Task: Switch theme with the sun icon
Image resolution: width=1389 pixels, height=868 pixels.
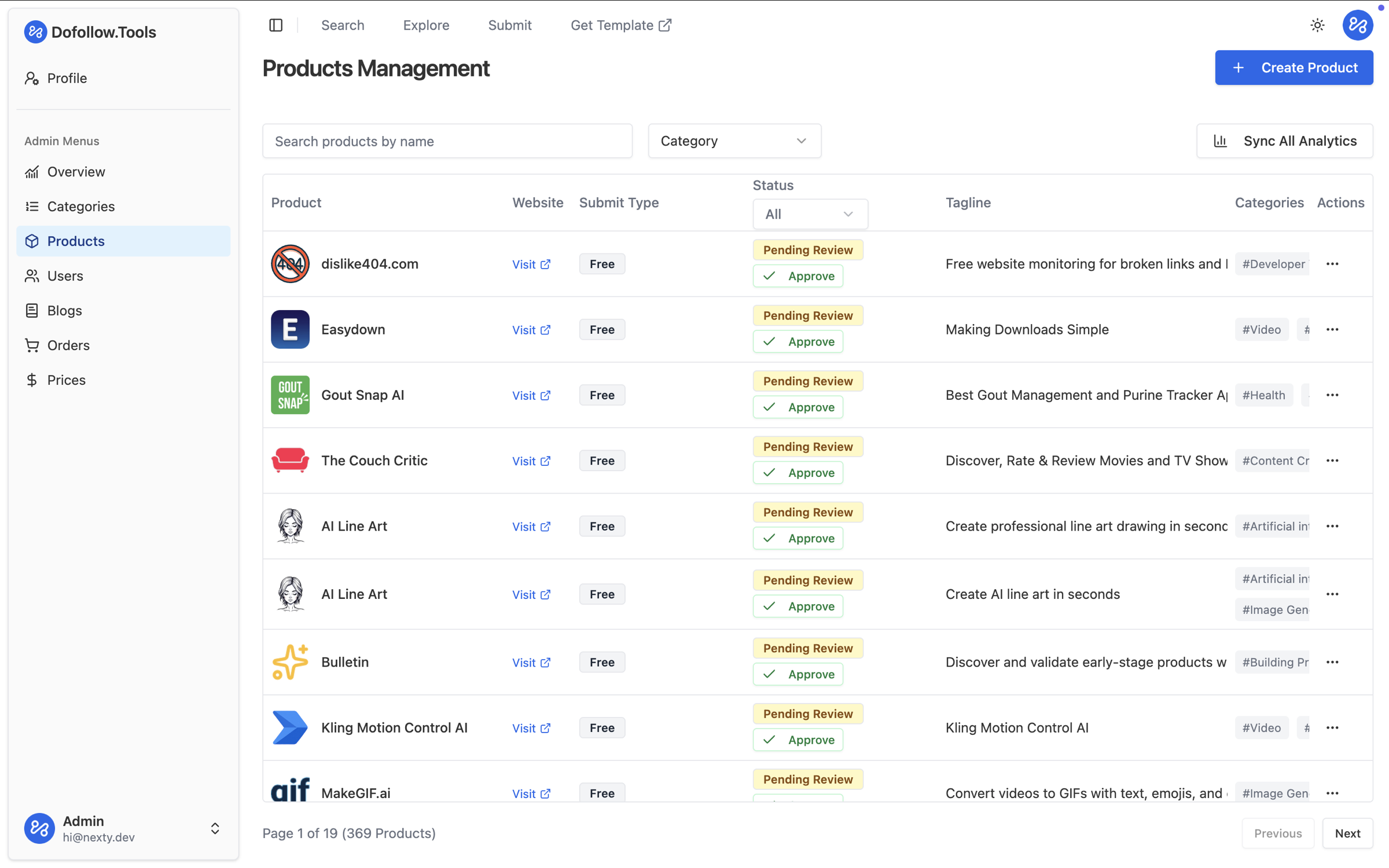Action: pos(1317,25)
